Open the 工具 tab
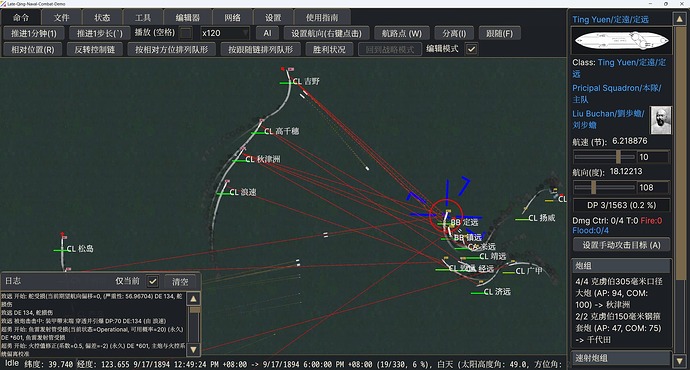 (x=143, y=18)
